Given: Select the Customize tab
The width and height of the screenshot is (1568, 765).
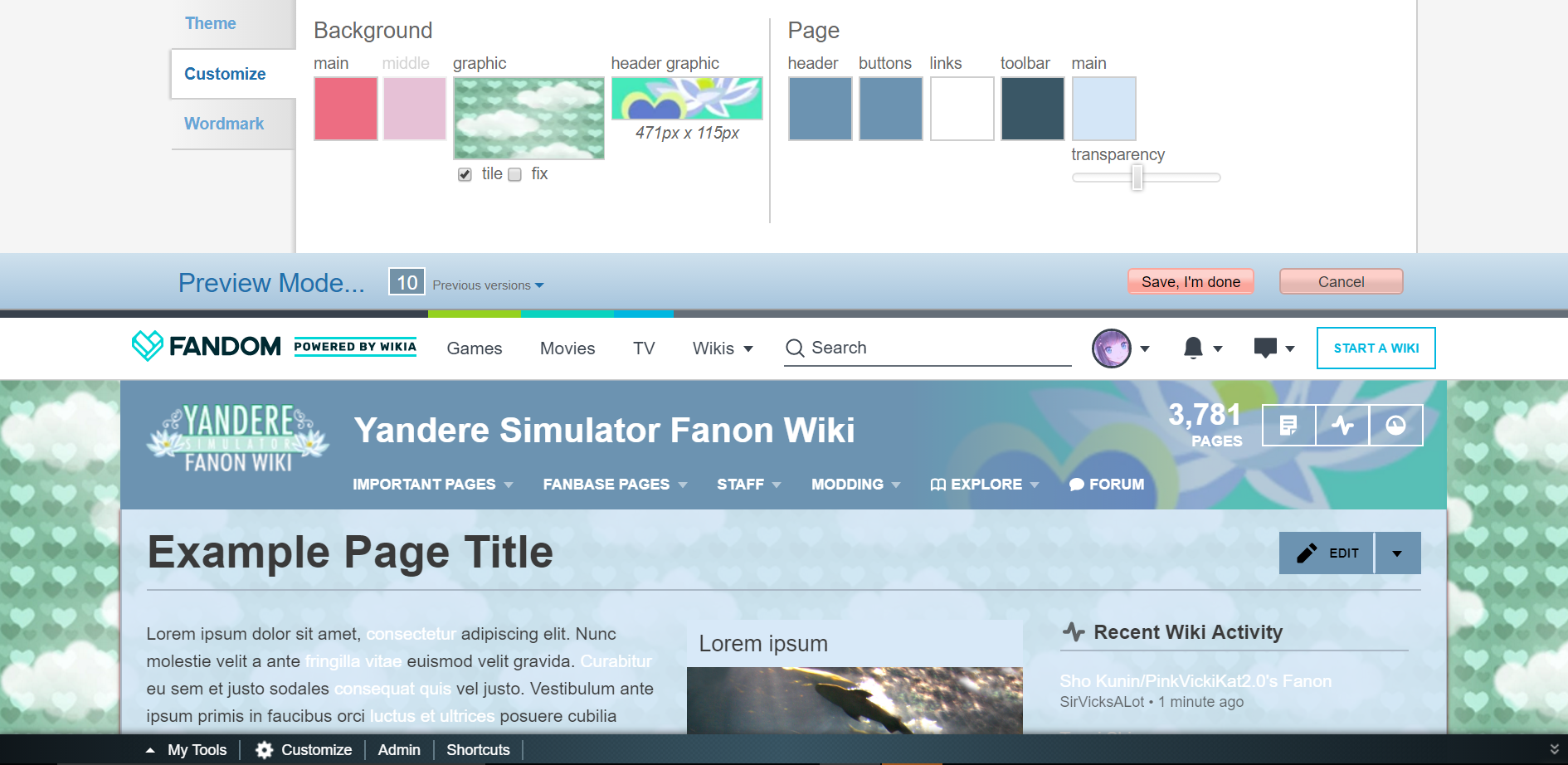Looking at the screenshot, I should [x=225, y=74].
